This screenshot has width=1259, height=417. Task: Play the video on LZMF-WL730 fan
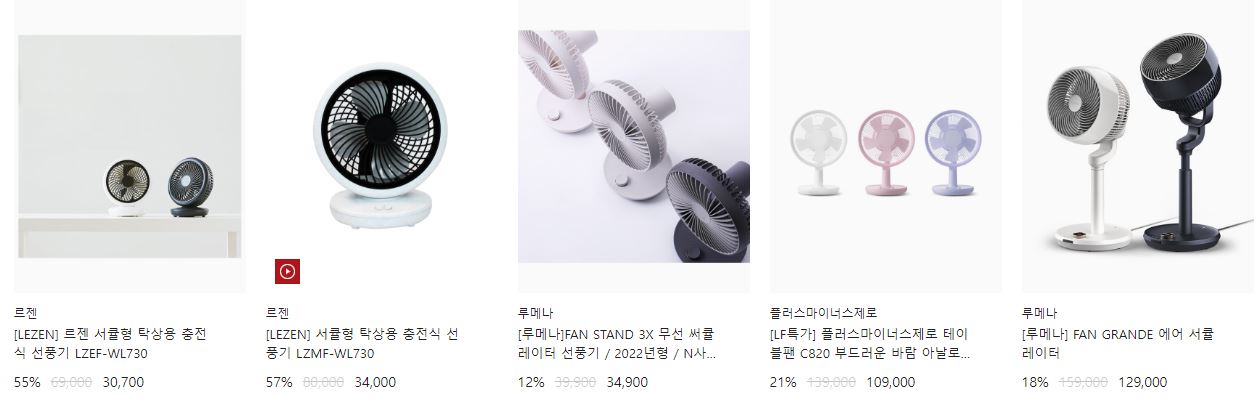pos(287,271)
